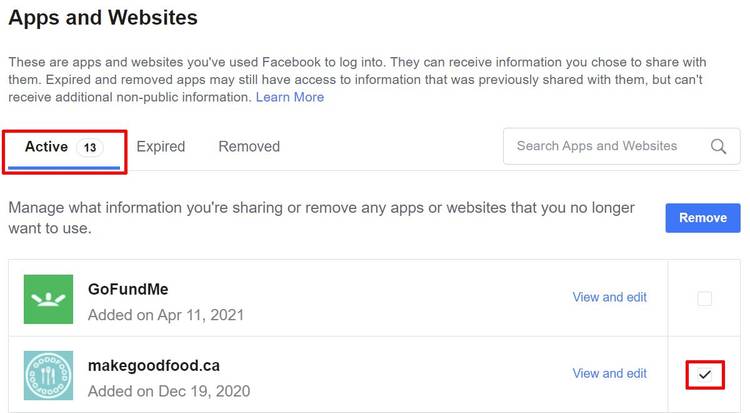The image size is (750, 413).
Task: Click the Apps and Websites heading
Action: [103, 17]
